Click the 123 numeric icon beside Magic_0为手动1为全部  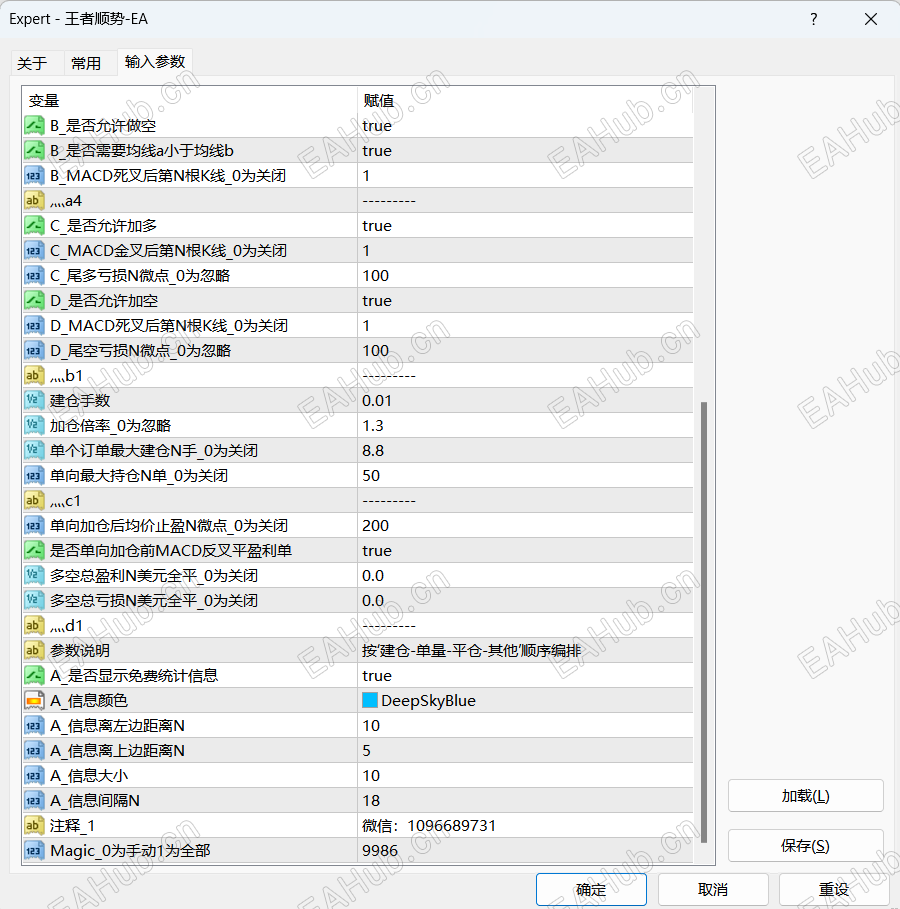tap(34, 850)
